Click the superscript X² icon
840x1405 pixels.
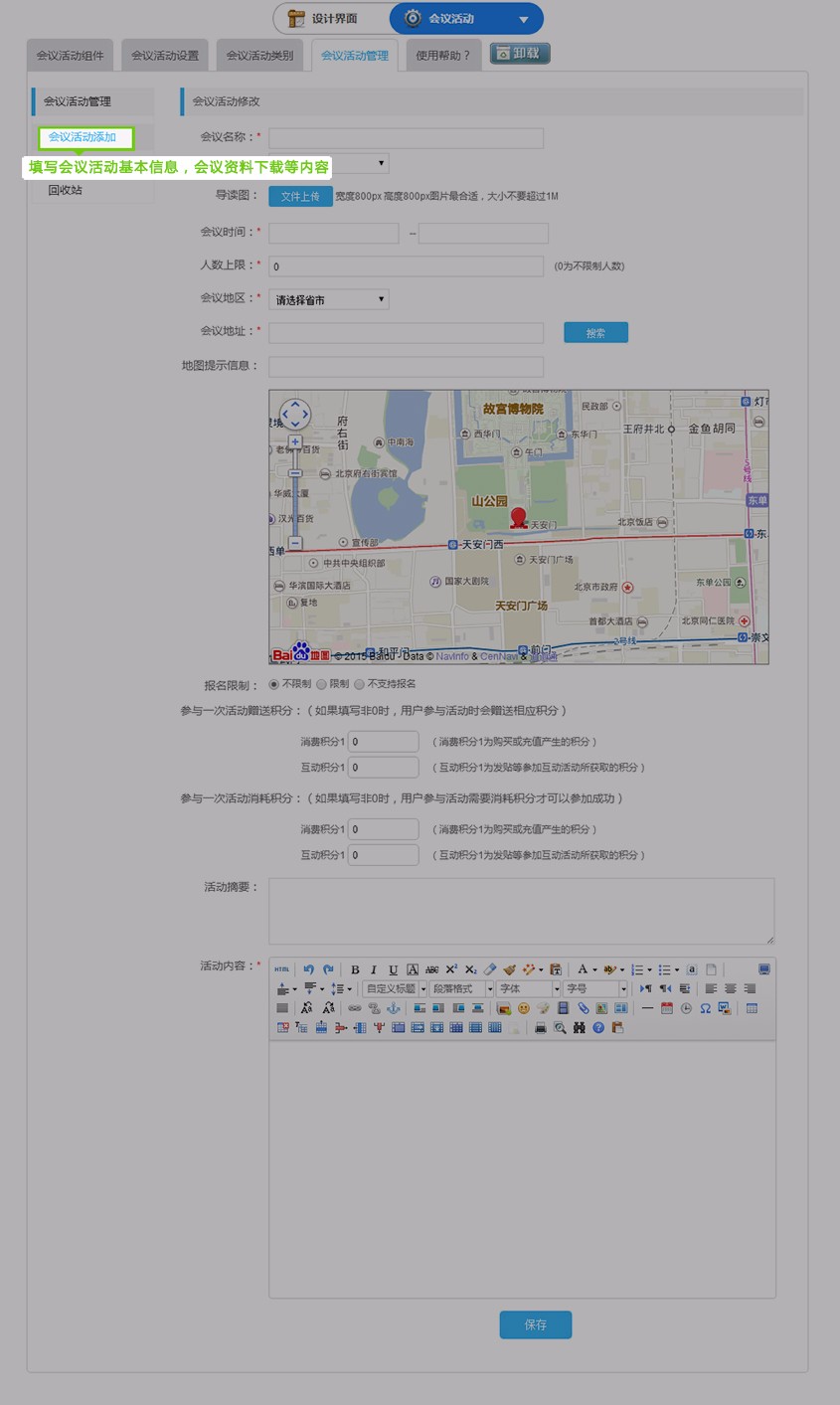coord(451,969)
